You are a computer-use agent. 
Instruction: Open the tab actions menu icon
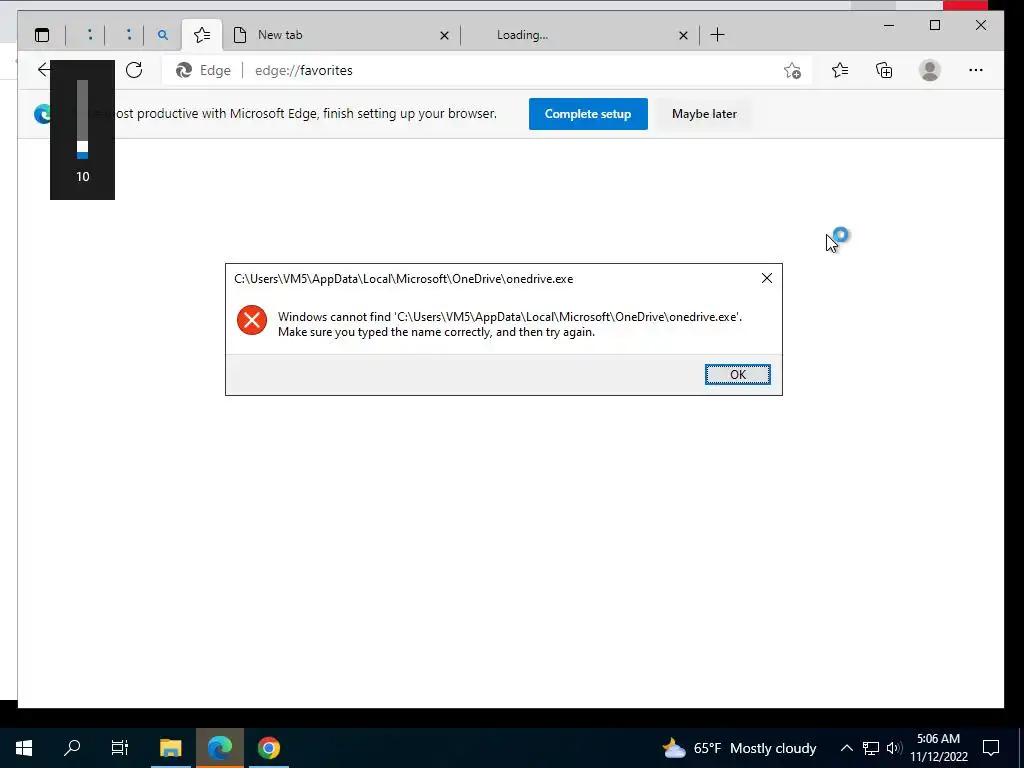42,35
